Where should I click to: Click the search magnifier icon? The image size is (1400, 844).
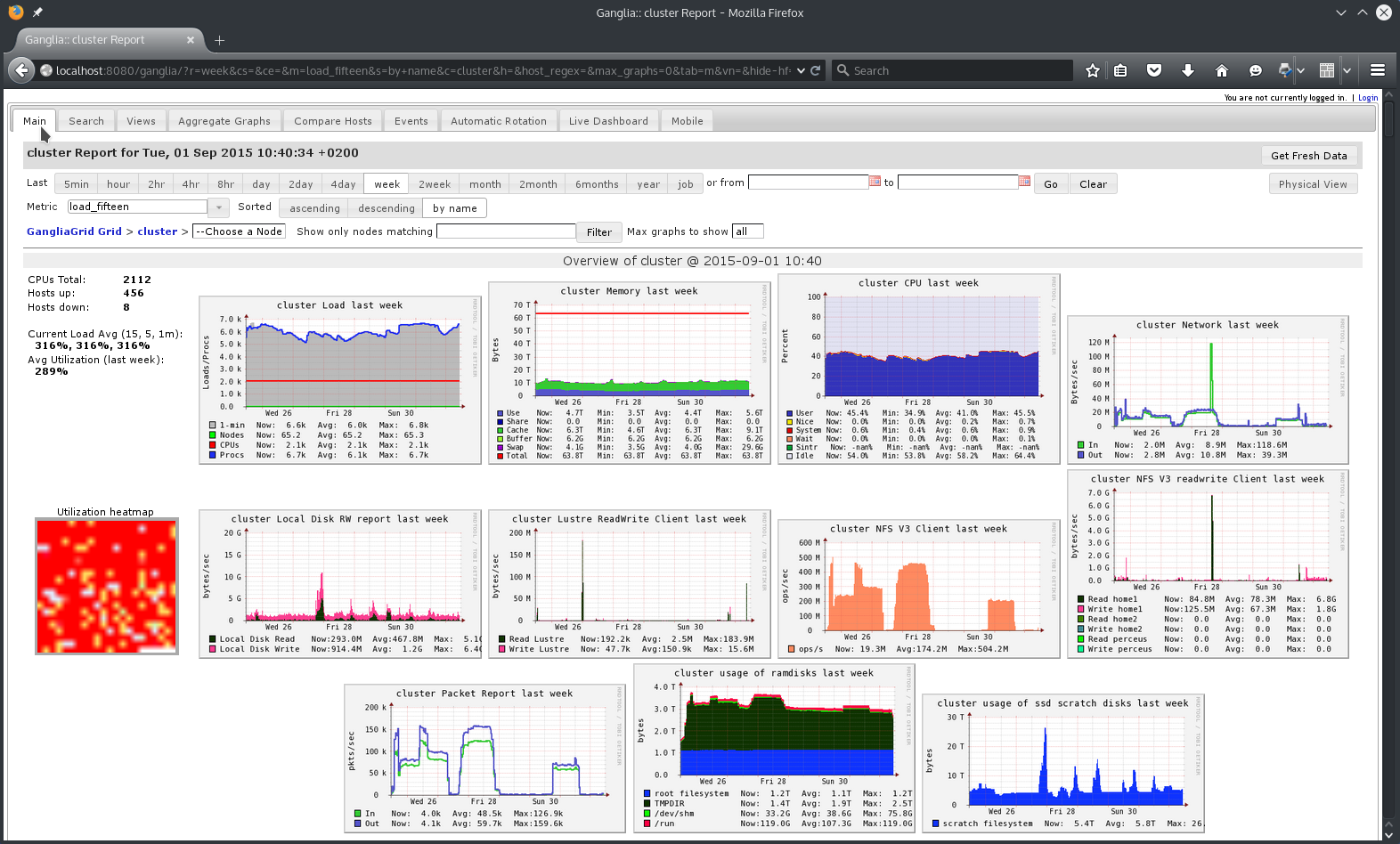point(842,70)
